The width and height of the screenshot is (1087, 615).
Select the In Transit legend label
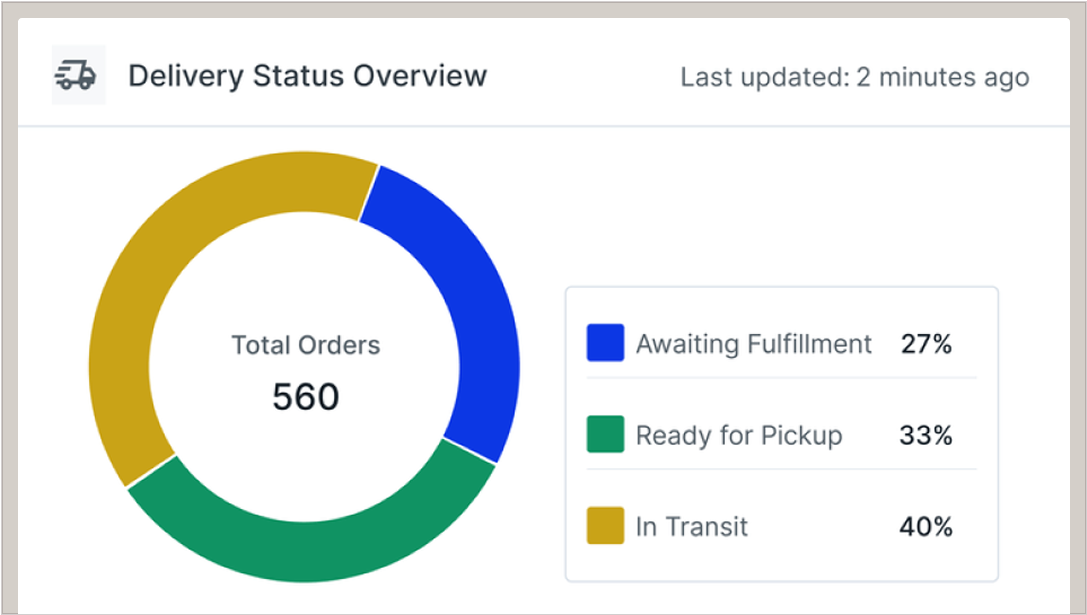692,527
